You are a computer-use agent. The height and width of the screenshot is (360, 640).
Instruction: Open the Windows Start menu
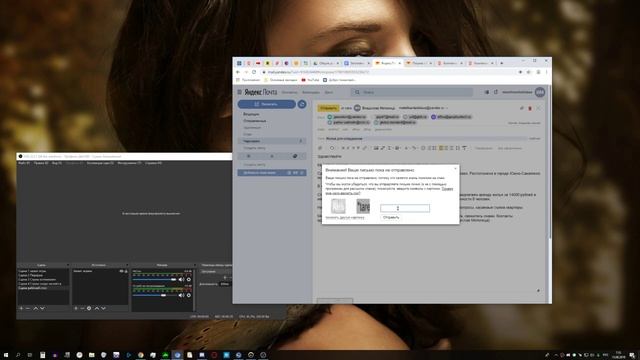(6, 355)
